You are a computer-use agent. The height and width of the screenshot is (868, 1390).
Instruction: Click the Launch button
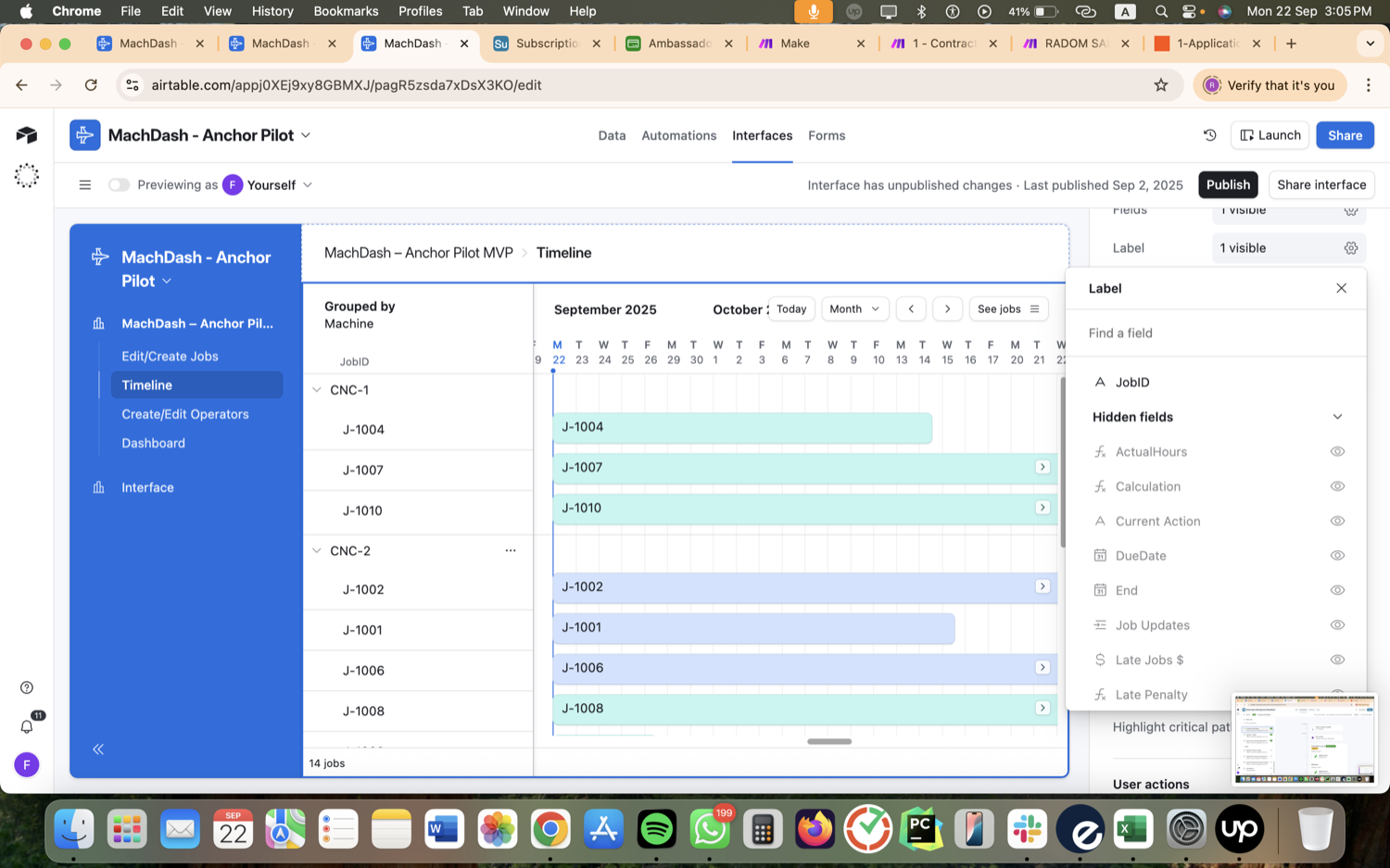coord(1270,135)
